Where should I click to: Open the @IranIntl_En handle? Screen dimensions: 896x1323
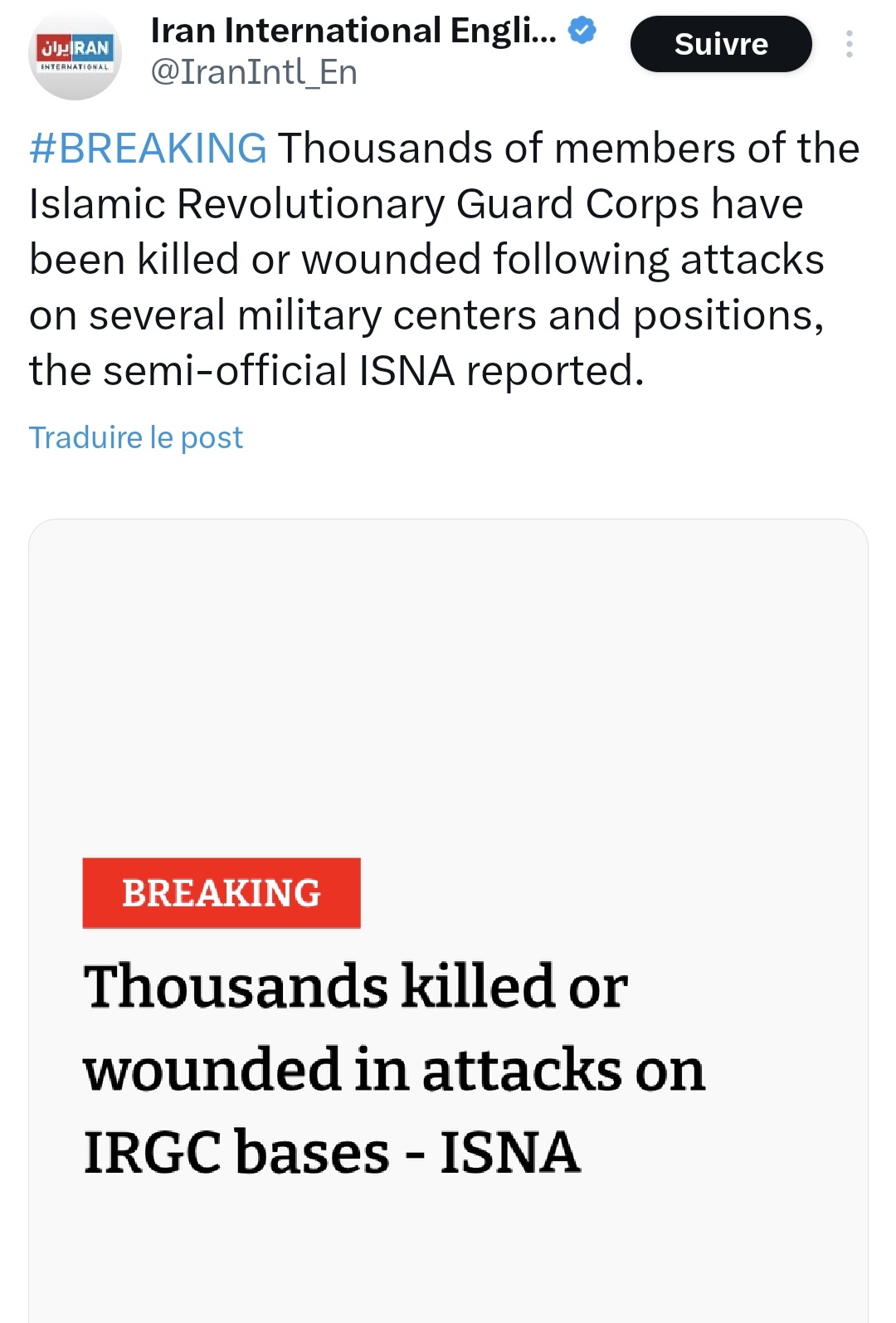pyautogui.click(x=254, y=73)
